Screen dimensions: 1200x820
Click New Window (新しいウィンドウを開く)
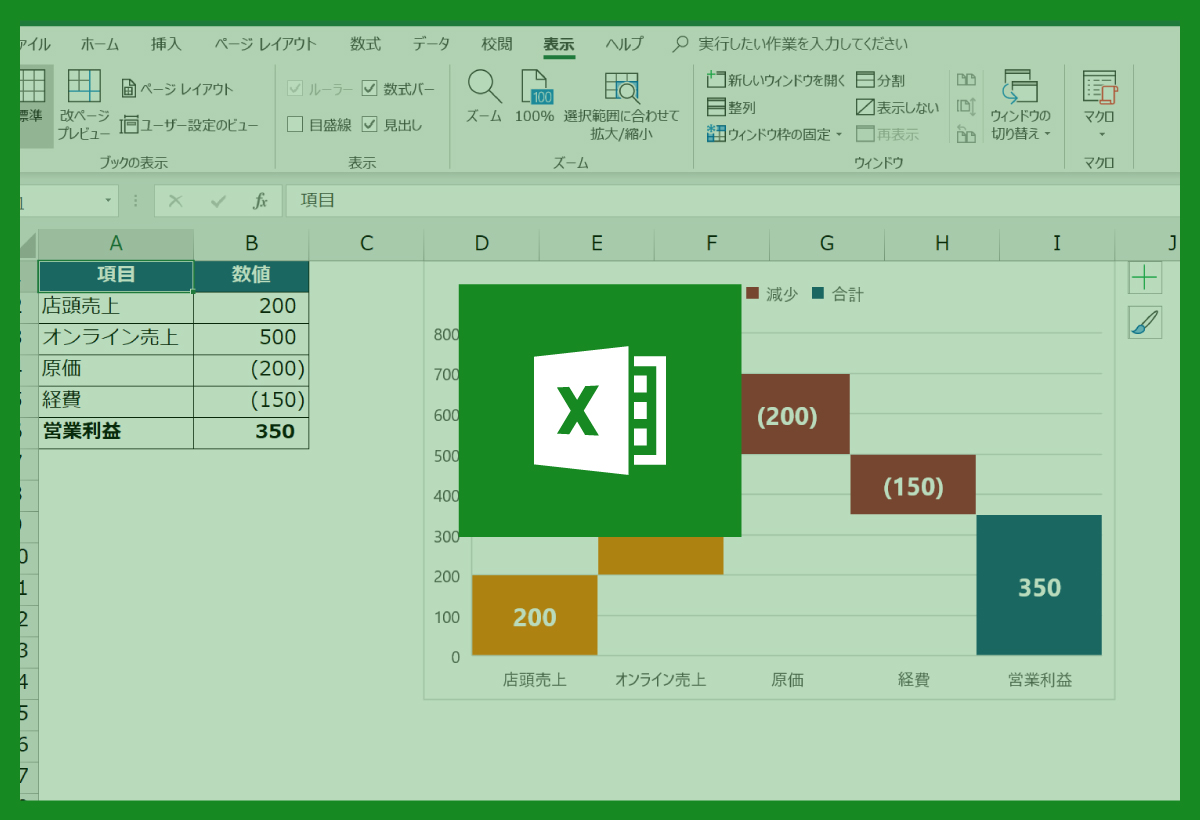coord(777,80)
